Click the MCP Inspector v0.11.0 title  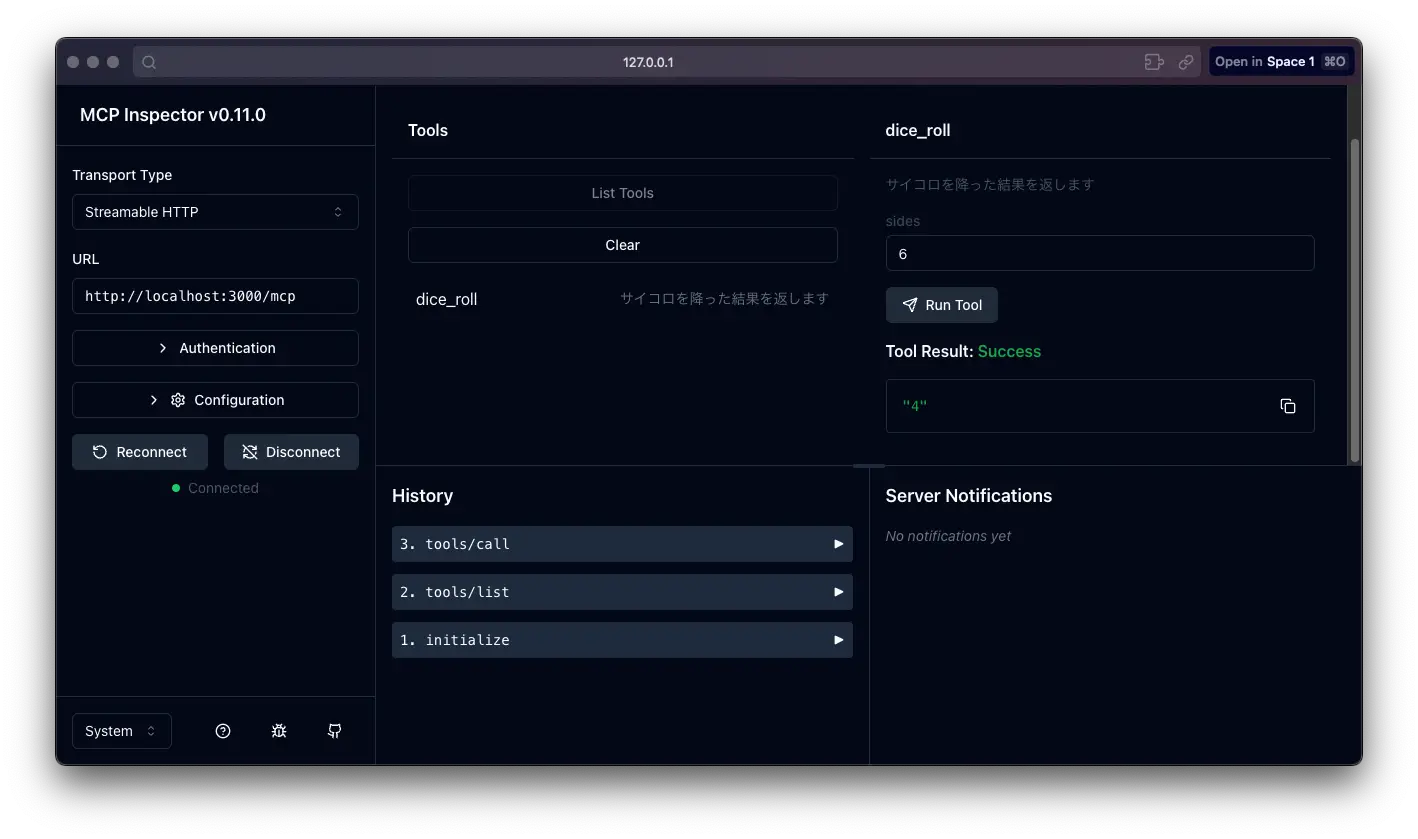[173, 115]
